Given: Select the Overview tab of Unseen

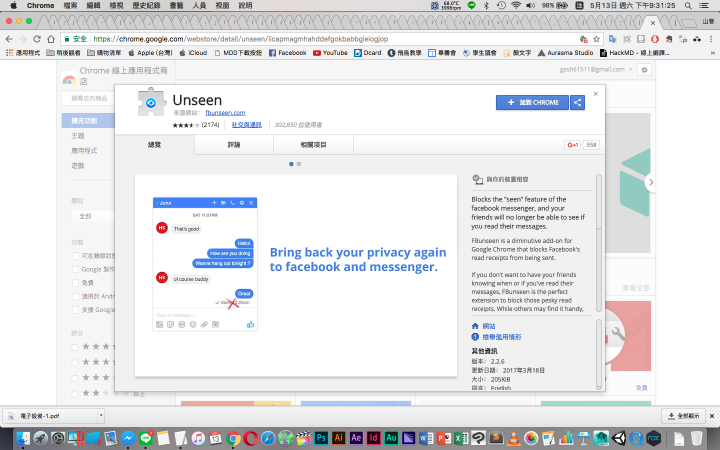Looking at the screenshot, I should pos(155,145).
